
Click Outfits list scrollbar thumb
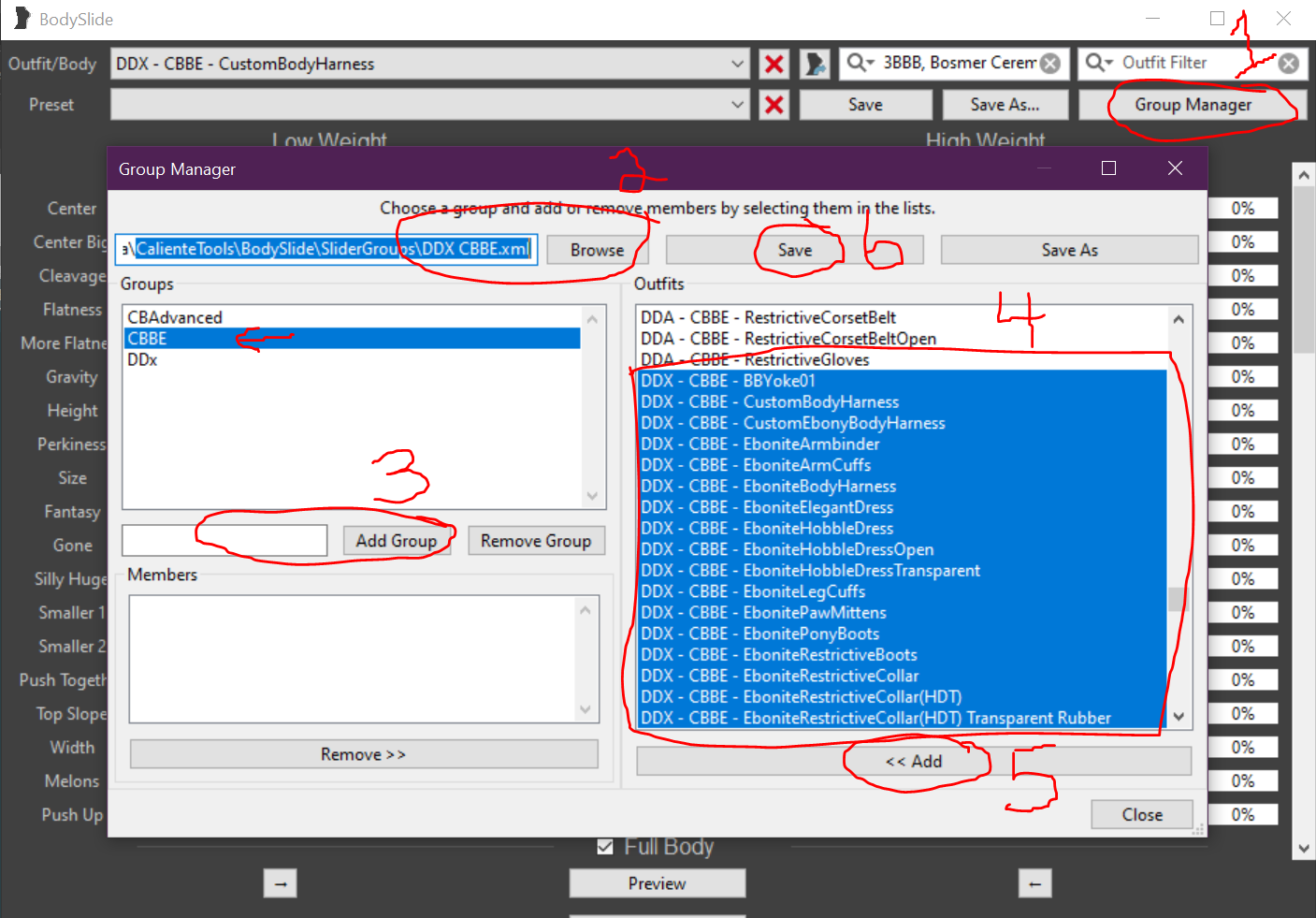[1178, 599]
